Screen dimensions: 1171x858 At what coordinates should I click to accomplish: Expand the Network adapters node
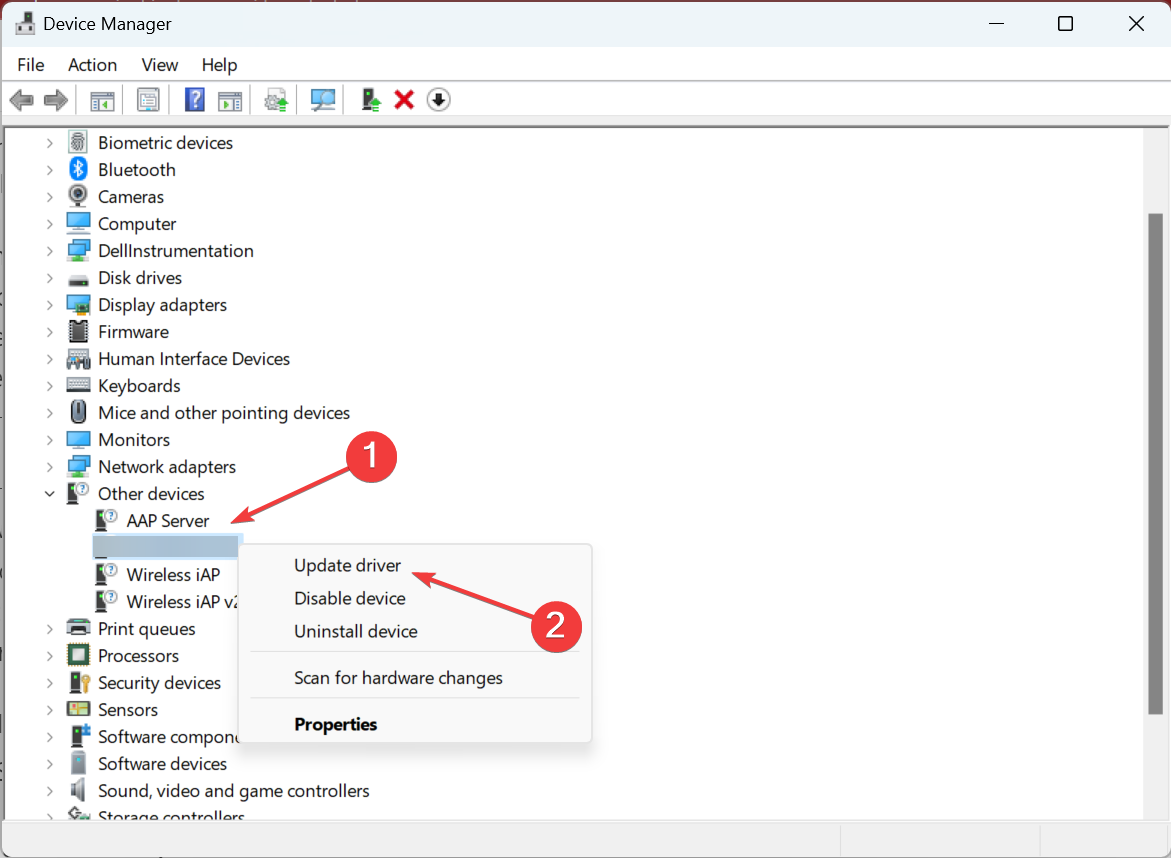point(50,467)
